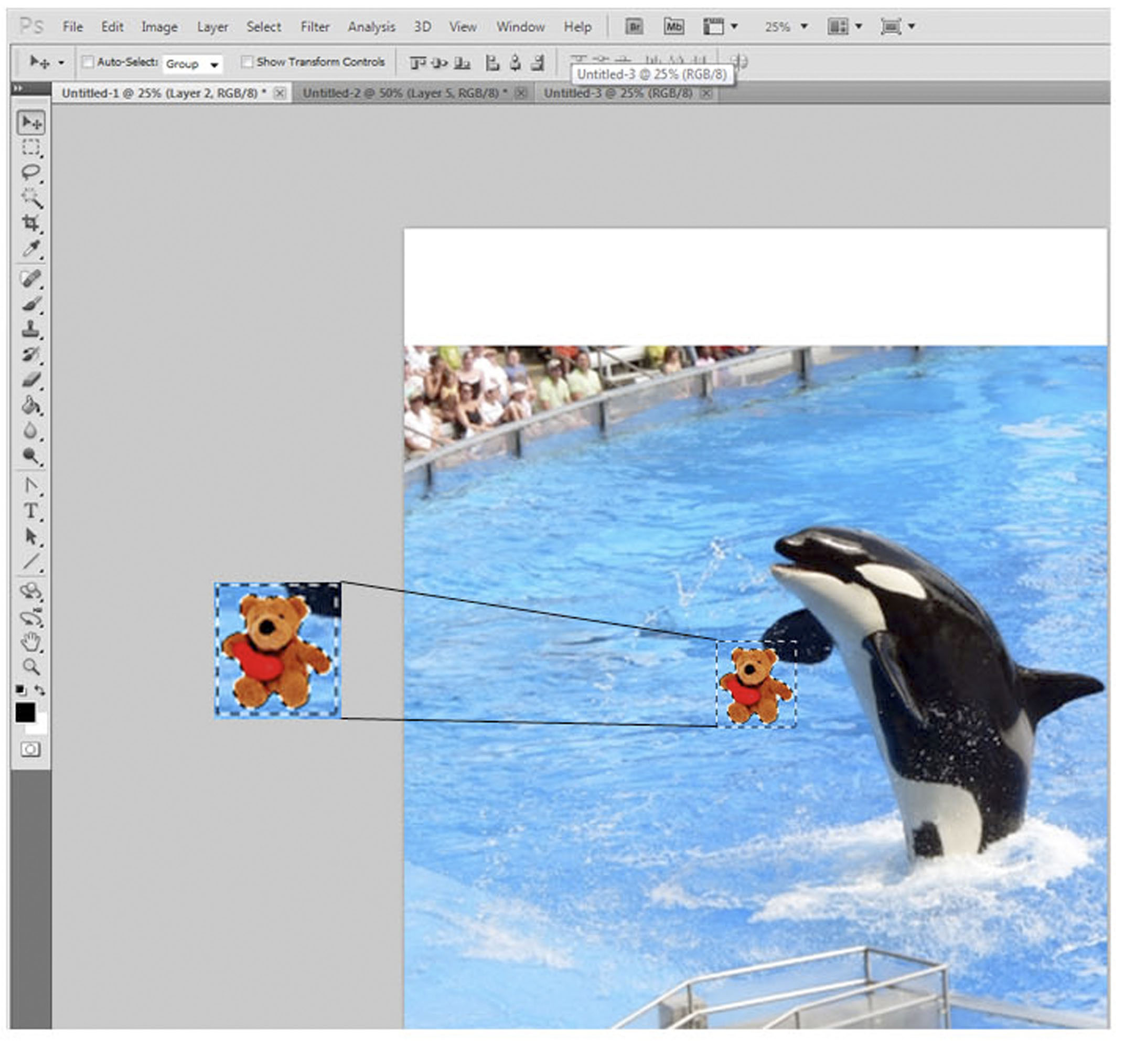
Task: Open the 3D menu
Action: 422,27
